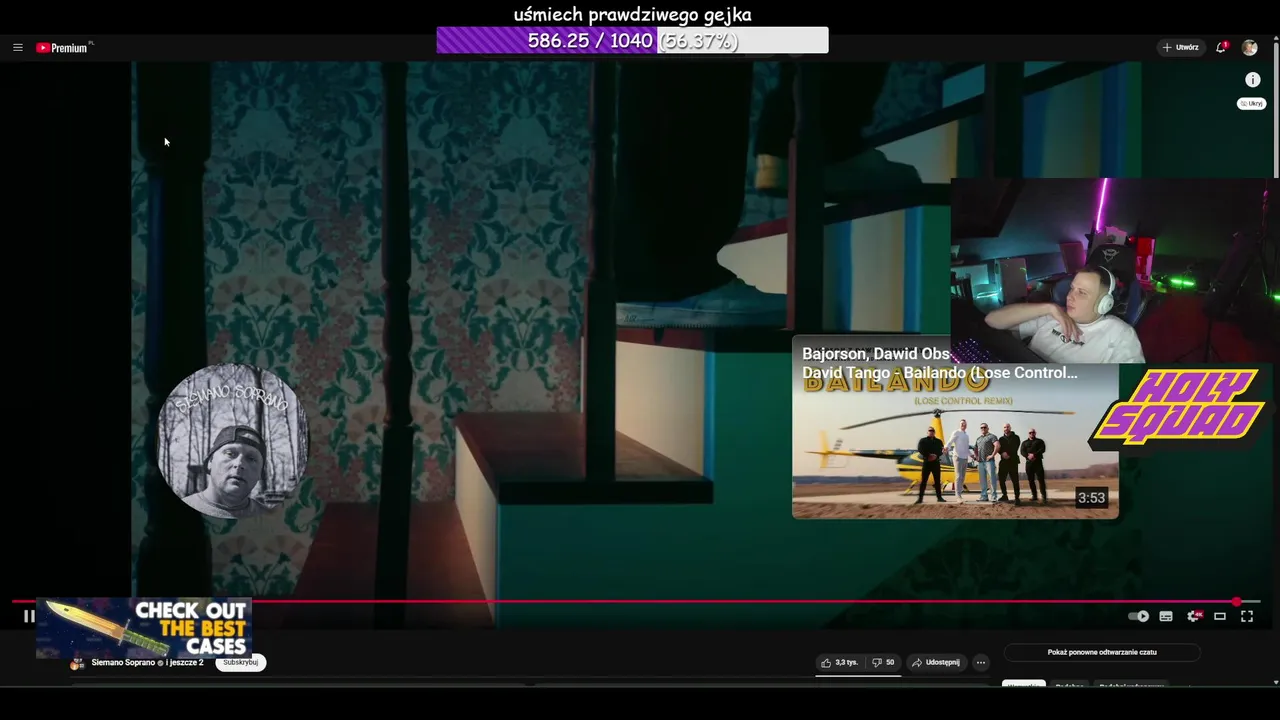Show video info card icon

coord(1252,79)
